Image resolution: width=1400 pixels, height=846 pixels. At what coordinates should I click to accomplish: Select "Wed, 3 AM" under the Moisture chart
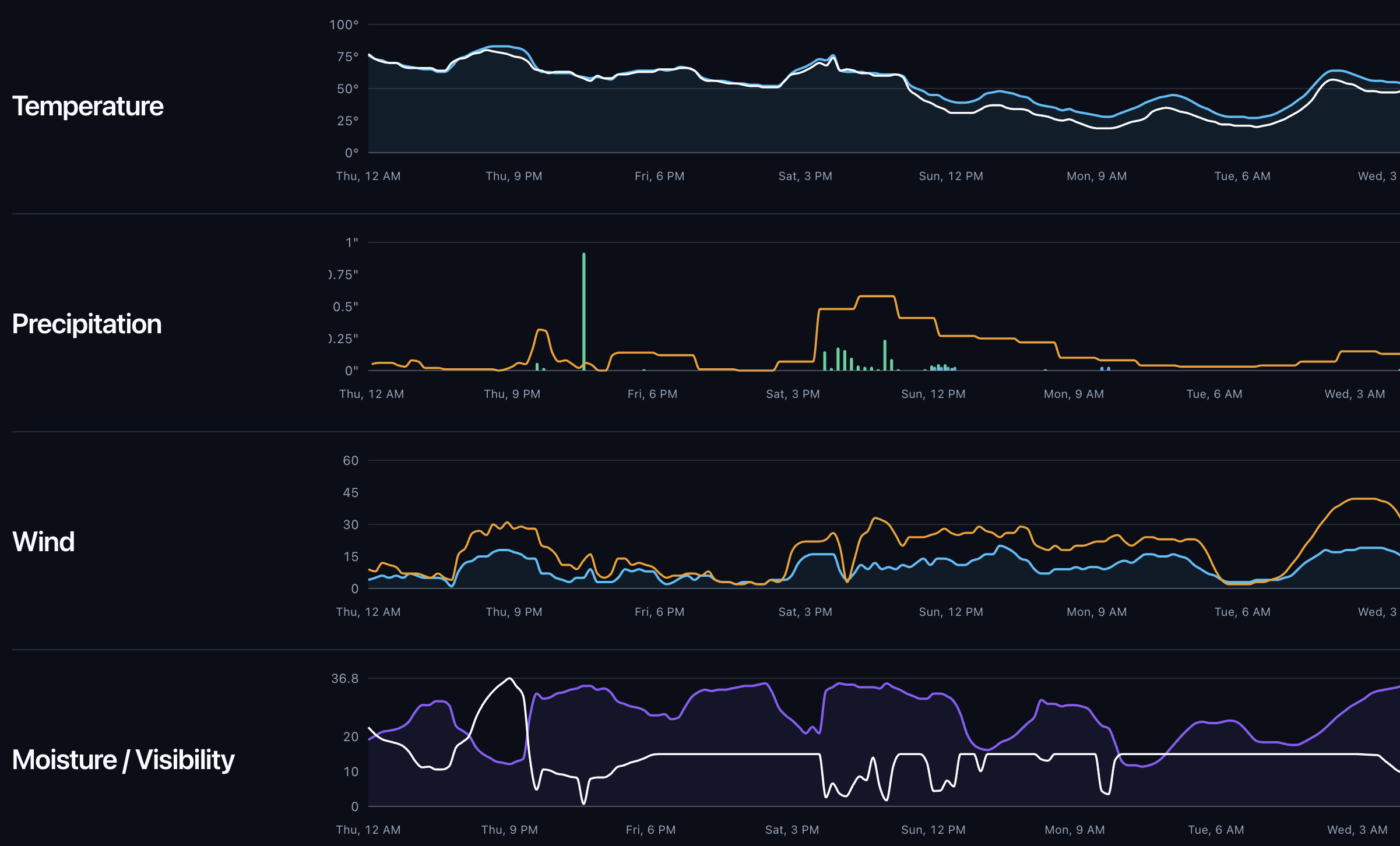pos(1358,830)
